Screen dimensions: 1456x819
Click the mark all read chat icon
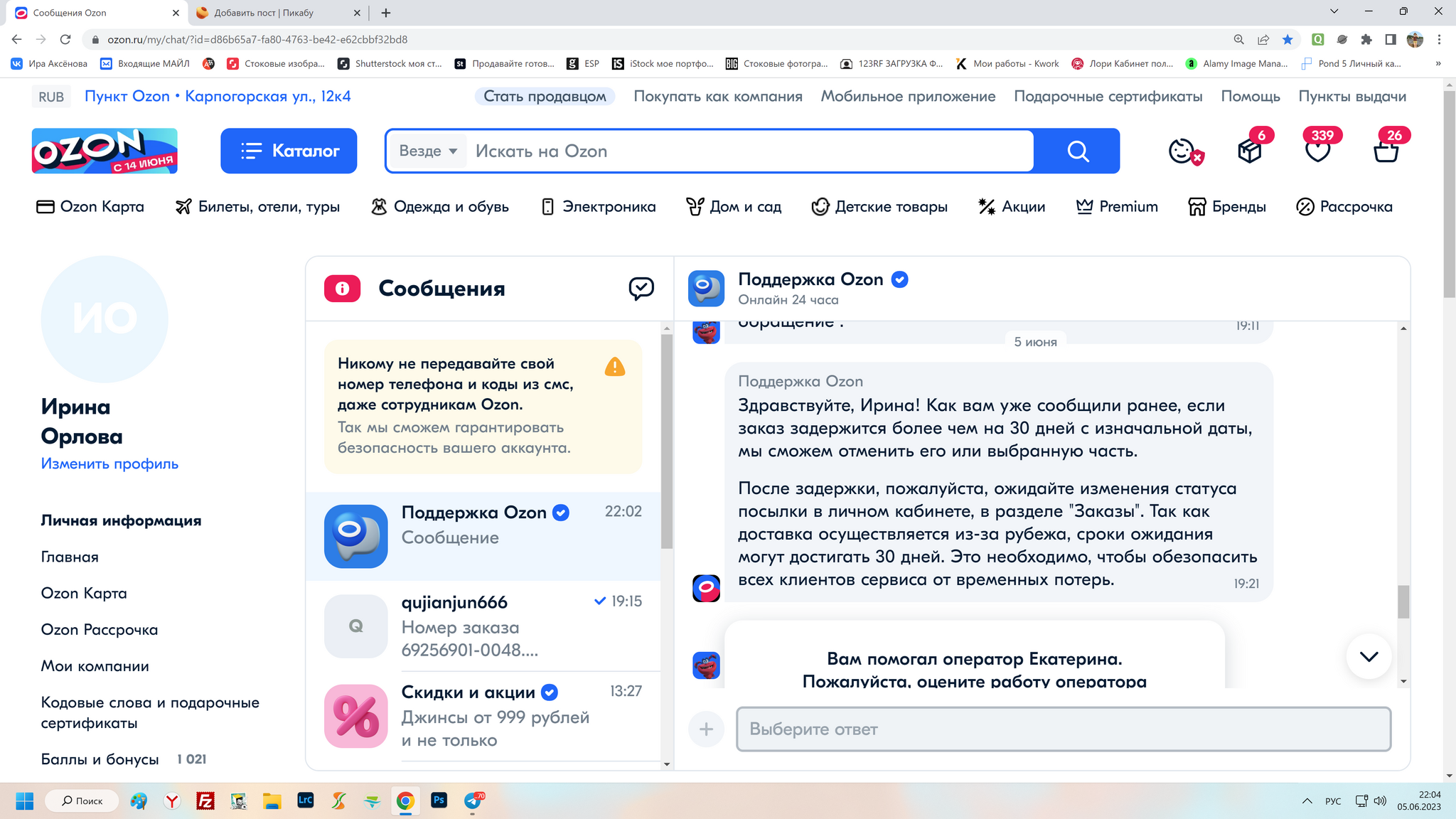point(641,288)
